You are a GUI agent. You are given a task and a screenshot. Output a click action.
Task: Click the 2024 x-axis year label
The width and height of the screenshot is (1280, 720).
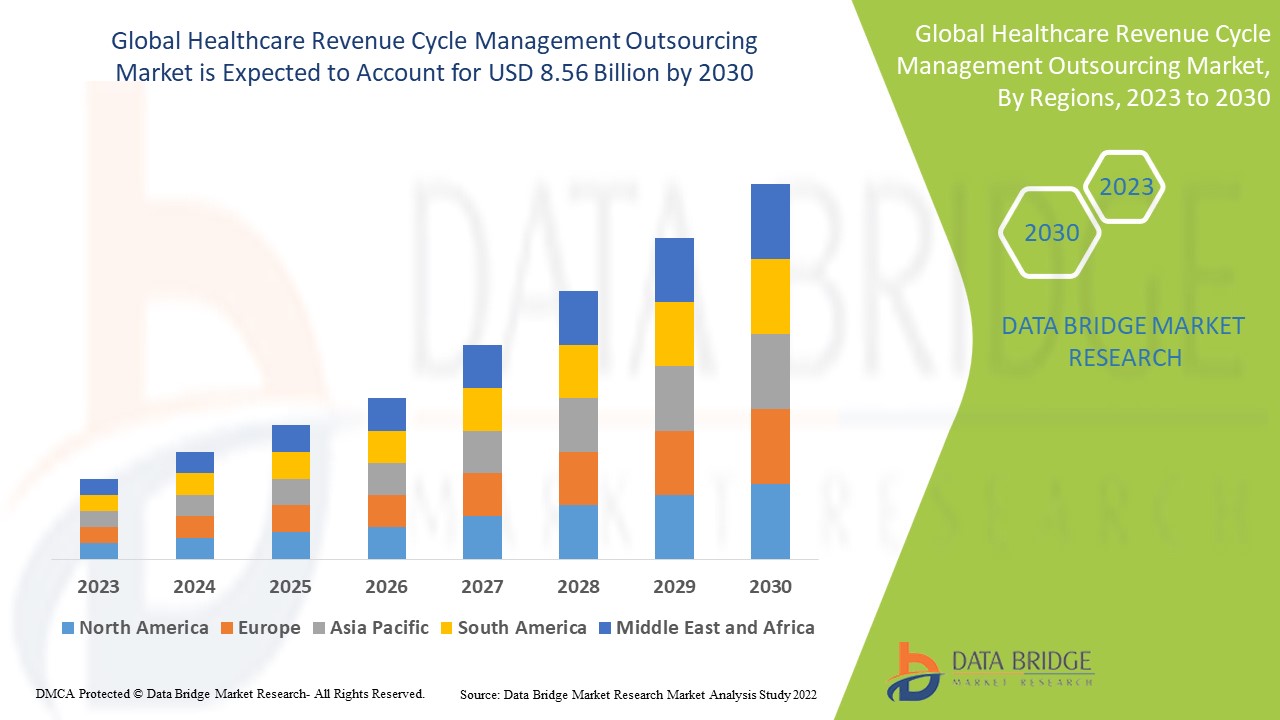coord(194,587)
